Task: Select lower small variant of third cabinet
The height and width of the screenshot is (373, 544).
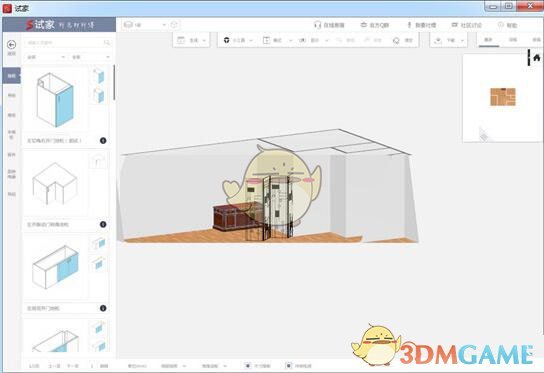Action: point(99,263)
